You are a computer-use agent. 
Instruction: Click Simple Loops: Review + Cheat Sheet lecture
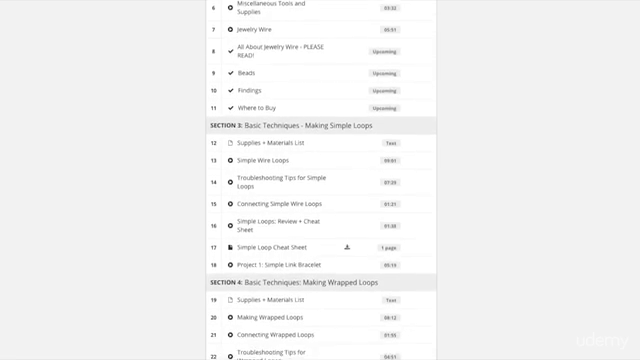[278, 226]
